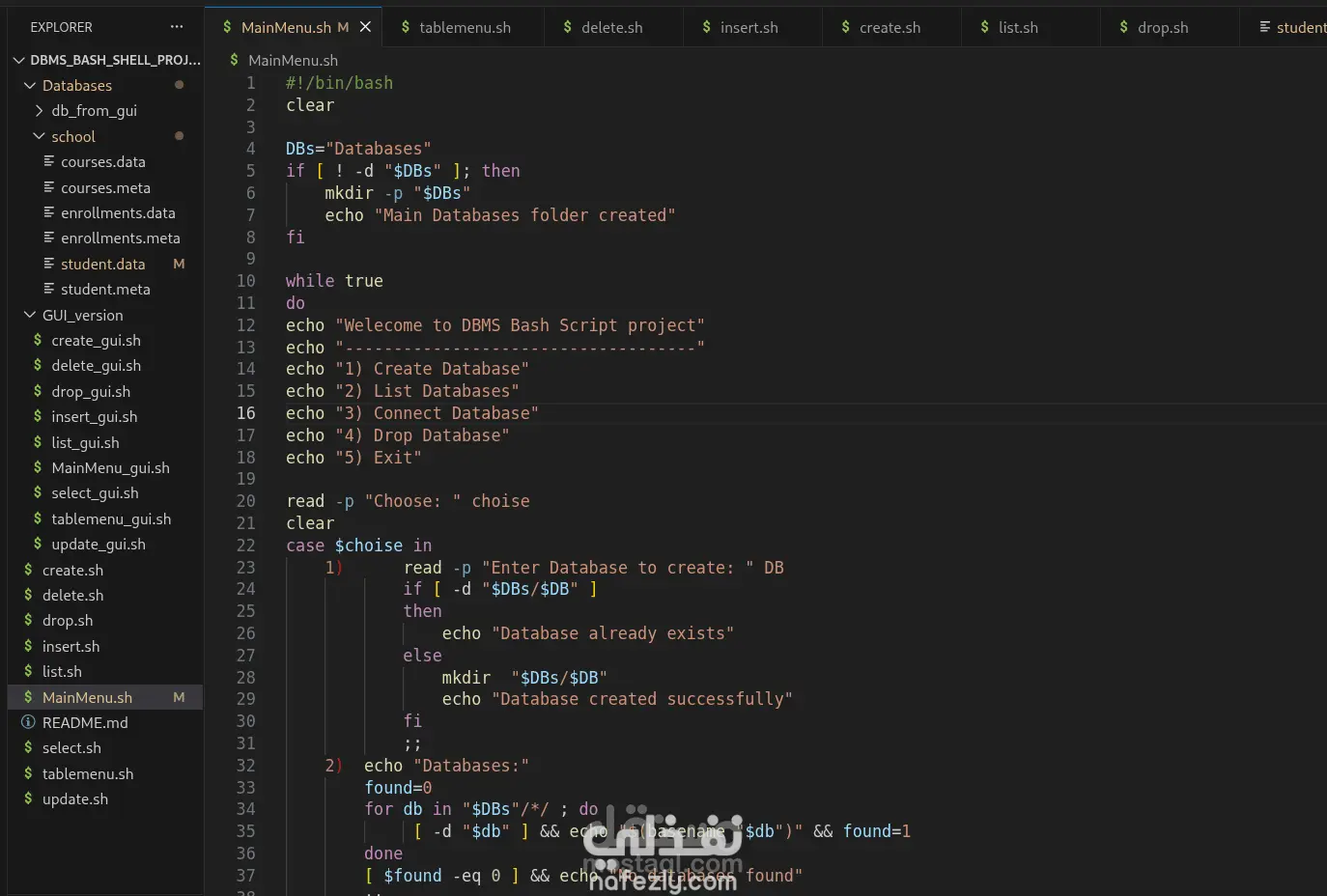This screenshot has height=896, width=1327.
Task: Click the MainMenu.sh breadcrumb above the code
Action: click(x=293, y=60)
